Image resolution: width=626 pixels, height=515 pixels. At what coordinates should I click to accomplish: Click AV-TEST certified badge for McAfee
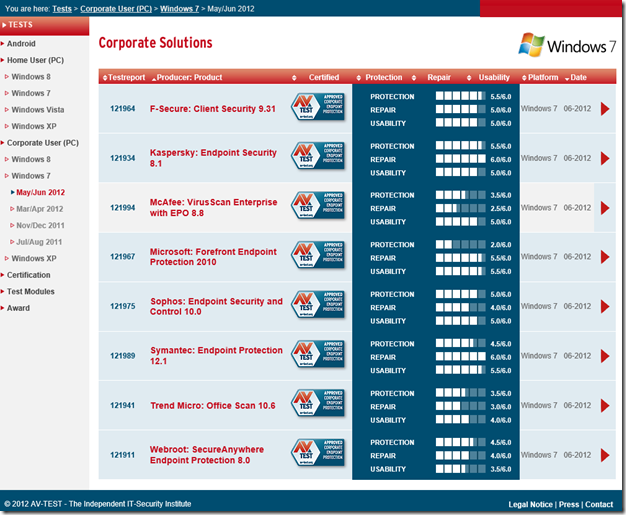coord(318,206)
